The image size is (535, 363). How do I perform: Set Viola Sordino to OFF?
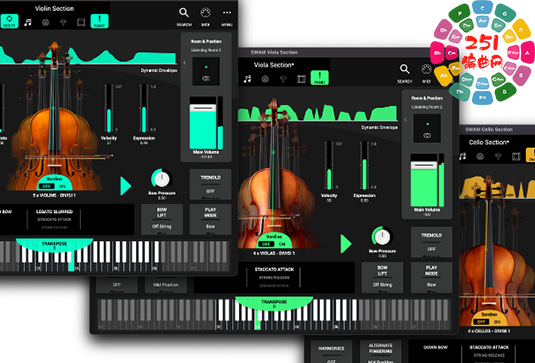[x=266, y=244]
